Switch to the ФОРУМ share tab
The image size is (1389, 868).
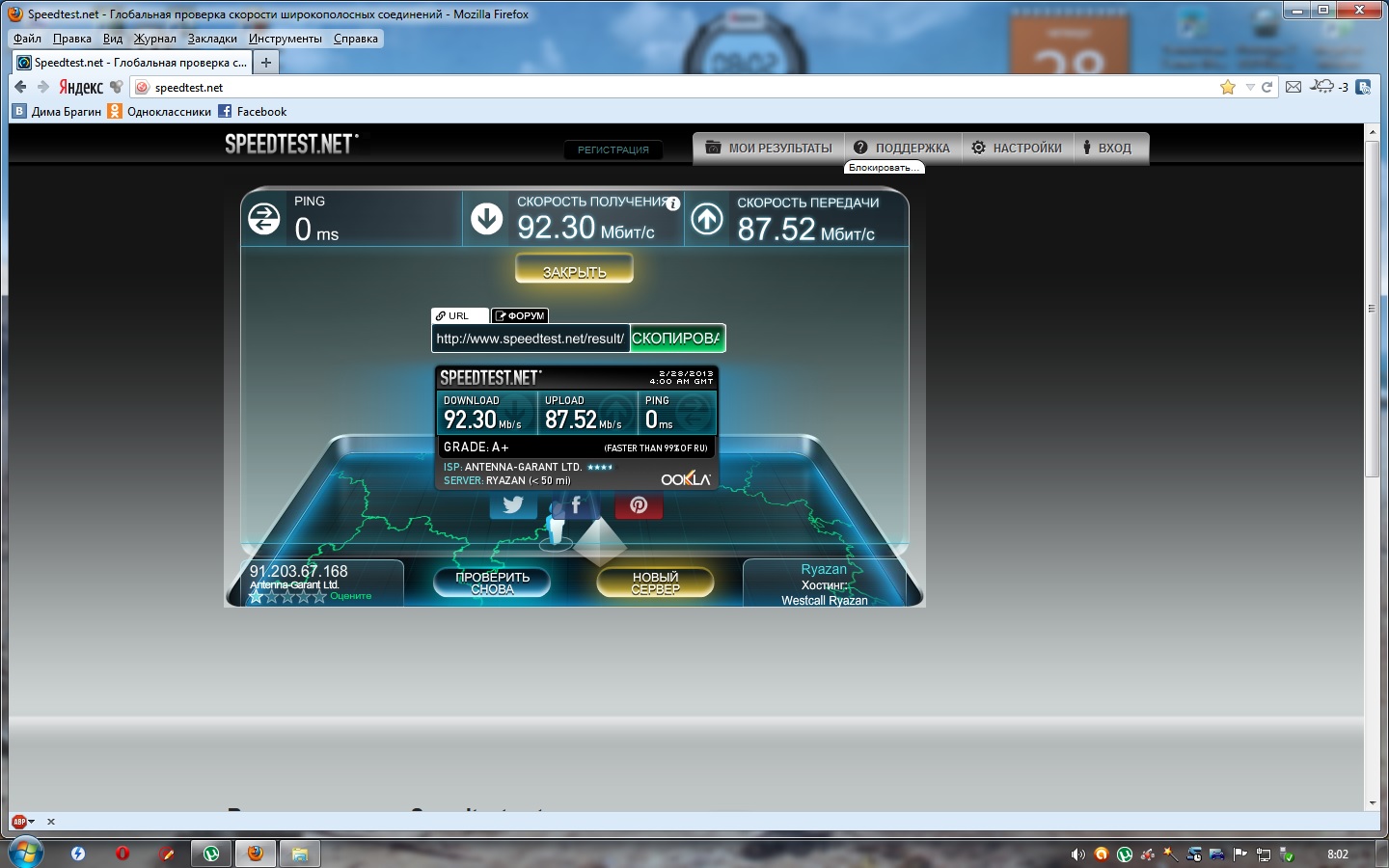(x=520, y=315)
